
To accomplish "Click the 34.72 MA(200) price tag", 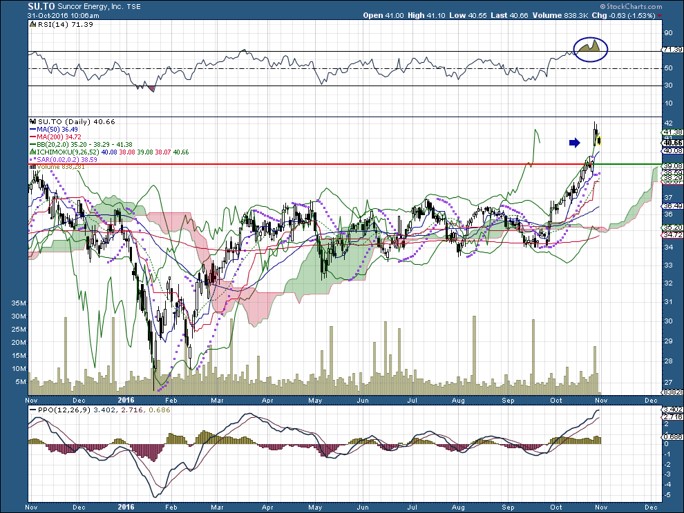I will tap(673, 235).
